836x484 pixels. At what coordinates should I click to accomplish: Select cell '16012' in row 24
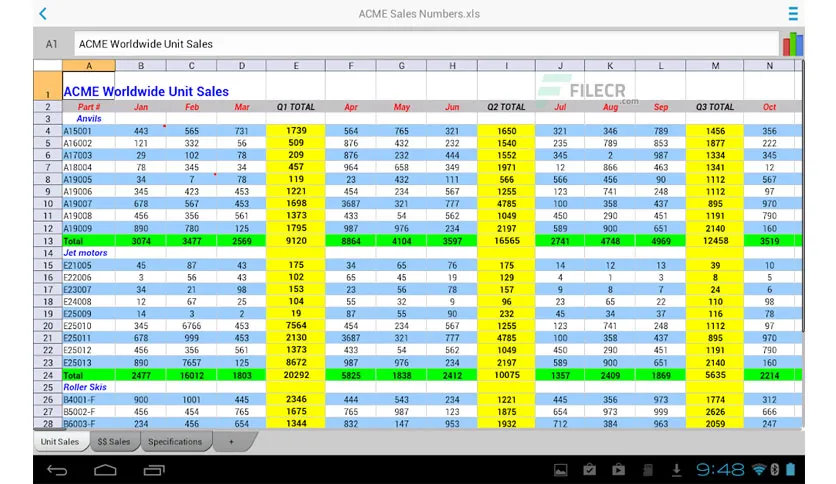(x=191, y=375)
